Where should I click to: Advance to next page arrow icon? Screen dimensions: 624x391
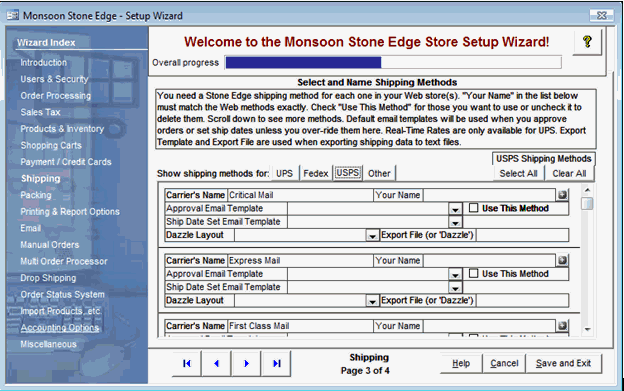pyautogui.click(x=246, y=363)
